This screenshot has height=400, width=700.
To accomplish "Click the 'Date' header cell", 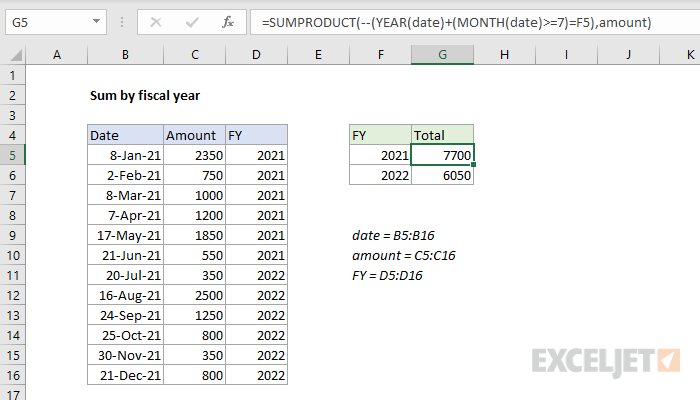I will tap(125, 135).
